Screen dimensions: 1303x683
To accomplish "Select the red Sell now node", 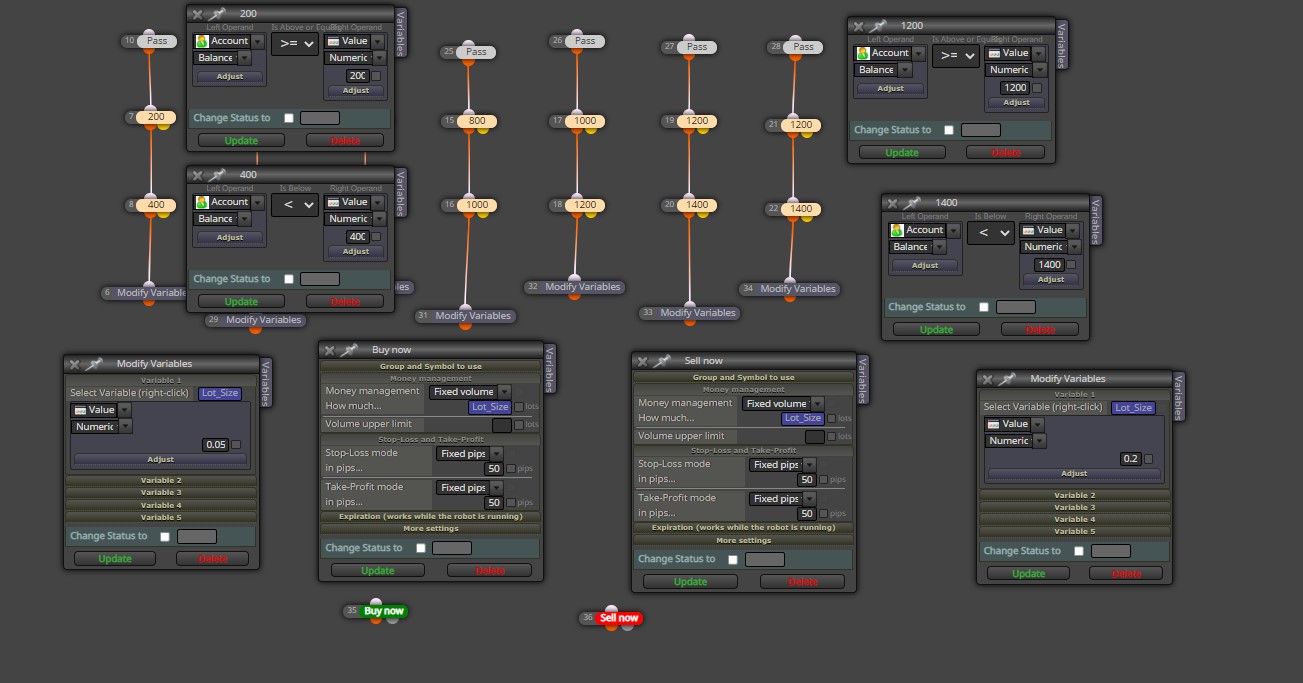I will click(619, 618).
